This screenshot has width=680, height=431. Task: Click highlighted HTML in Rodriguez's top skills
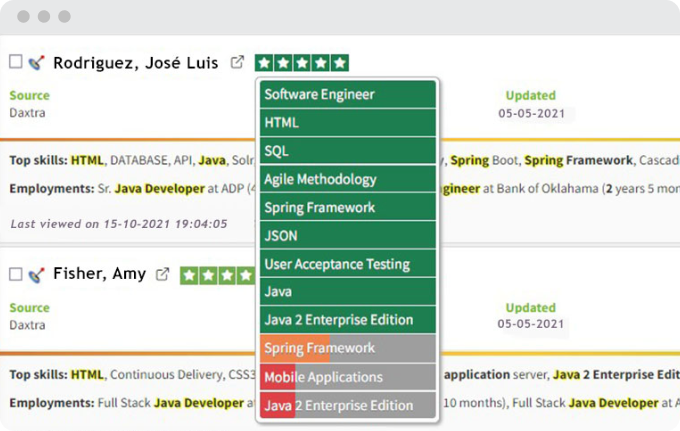point(87,160)
